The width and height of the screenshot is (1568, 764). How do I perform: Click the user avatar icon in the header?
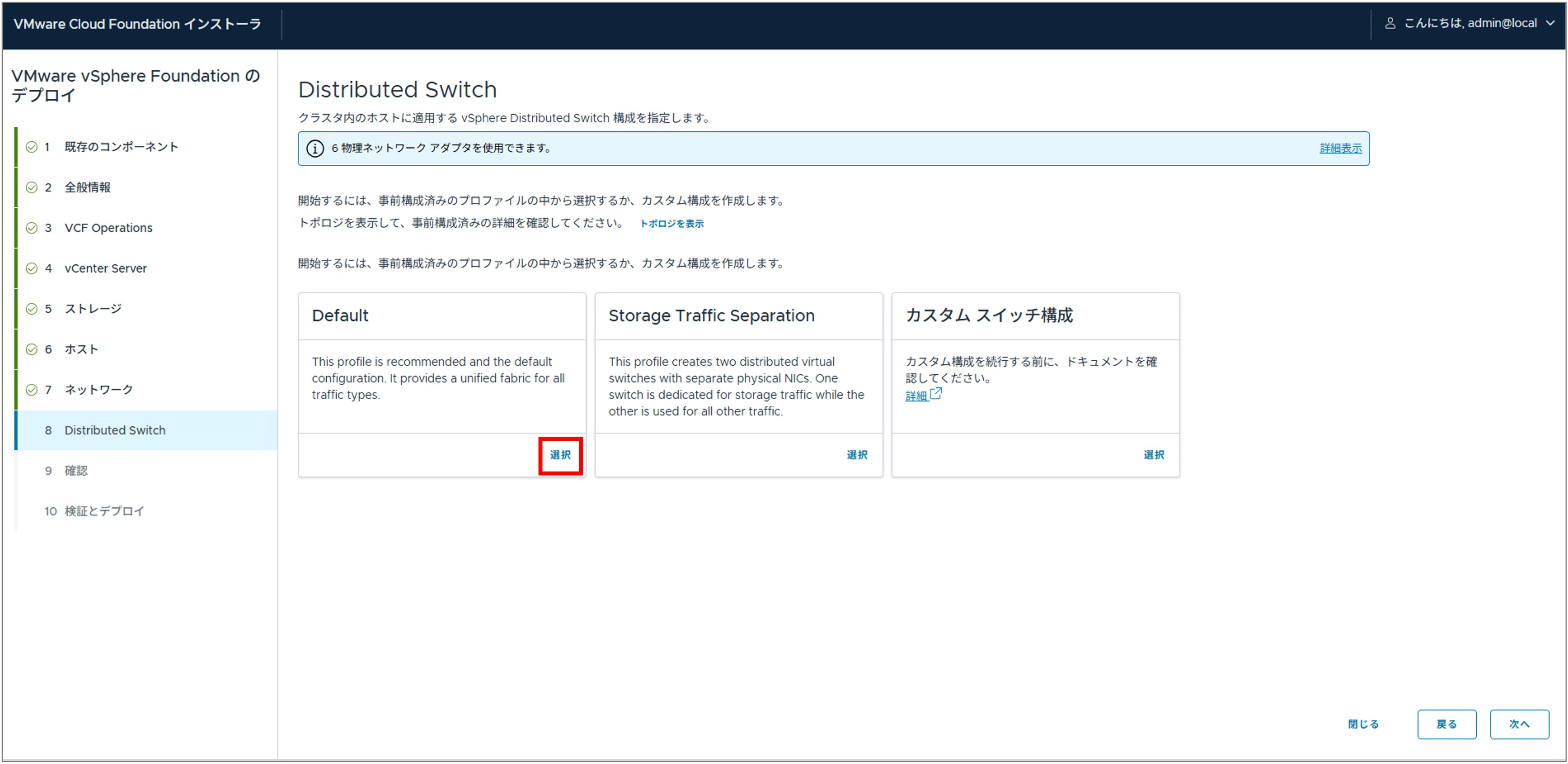point(1390,23)
